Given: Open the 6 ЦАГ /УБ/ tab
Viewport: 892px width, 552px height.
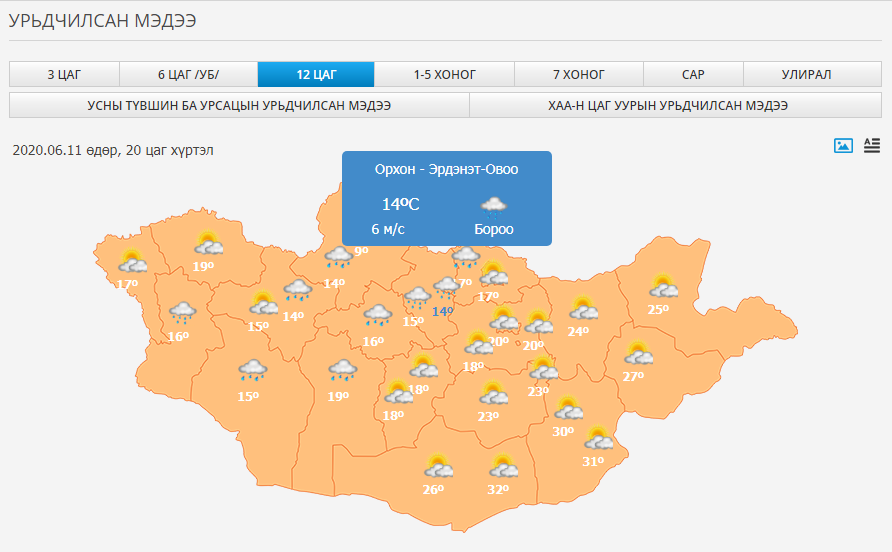Looking at the screenshot, I should (188, 75).
